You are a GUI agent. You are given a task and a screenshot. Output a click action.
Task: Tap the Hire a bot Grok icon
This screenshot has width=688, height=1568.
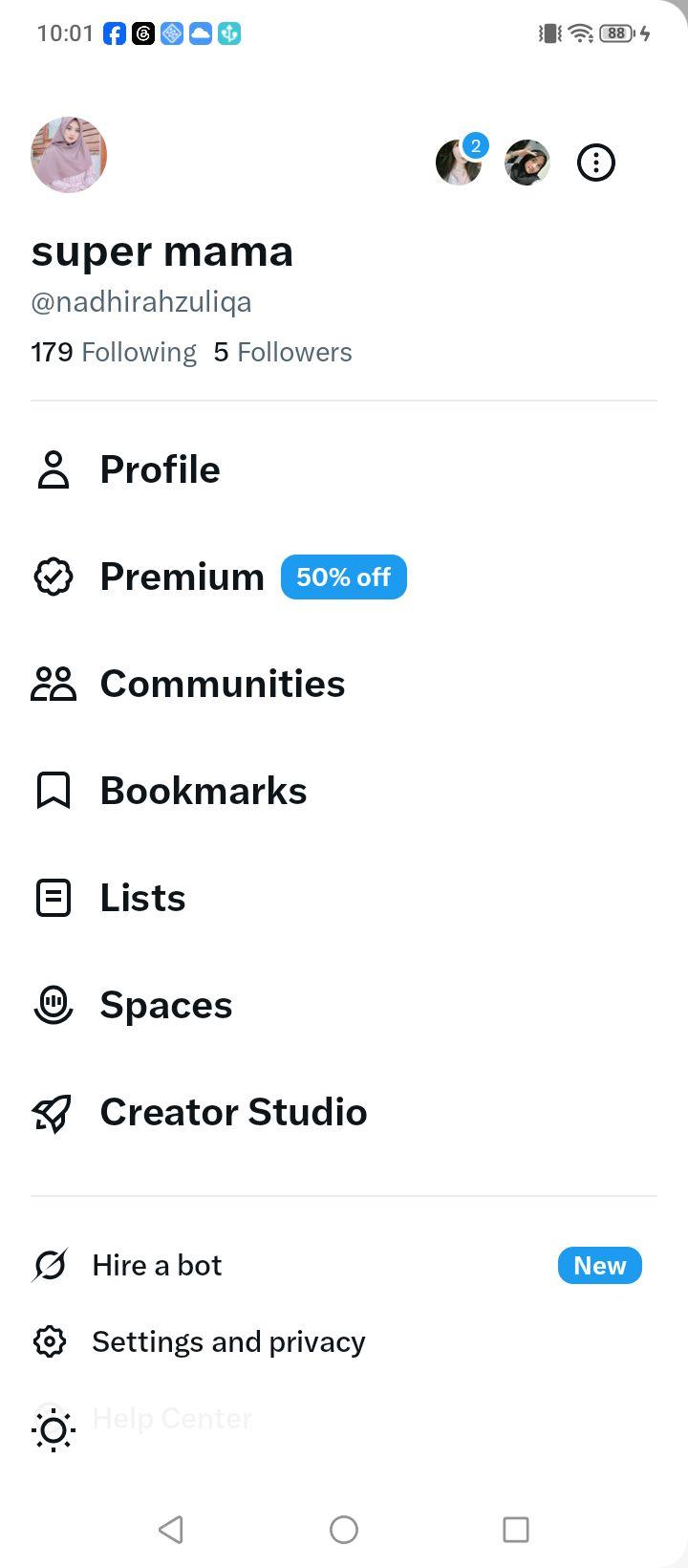pyautogui.click(x=50, y=1266)
